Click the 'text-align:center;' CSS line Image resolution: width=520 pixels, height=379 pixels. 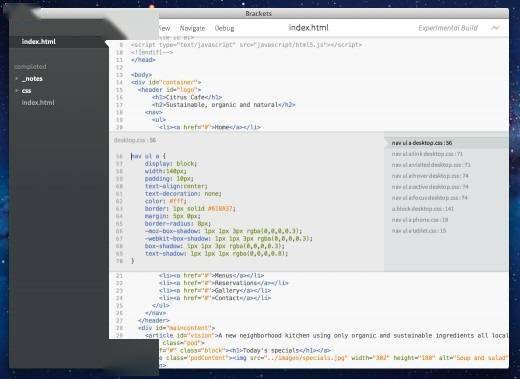coord(176,186)
